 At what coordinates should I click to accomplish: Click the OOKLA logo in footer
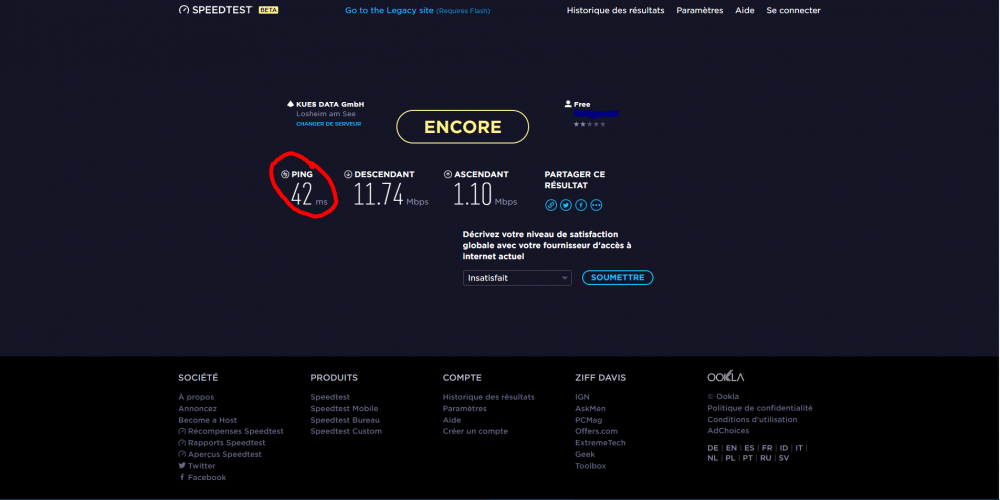726,377
